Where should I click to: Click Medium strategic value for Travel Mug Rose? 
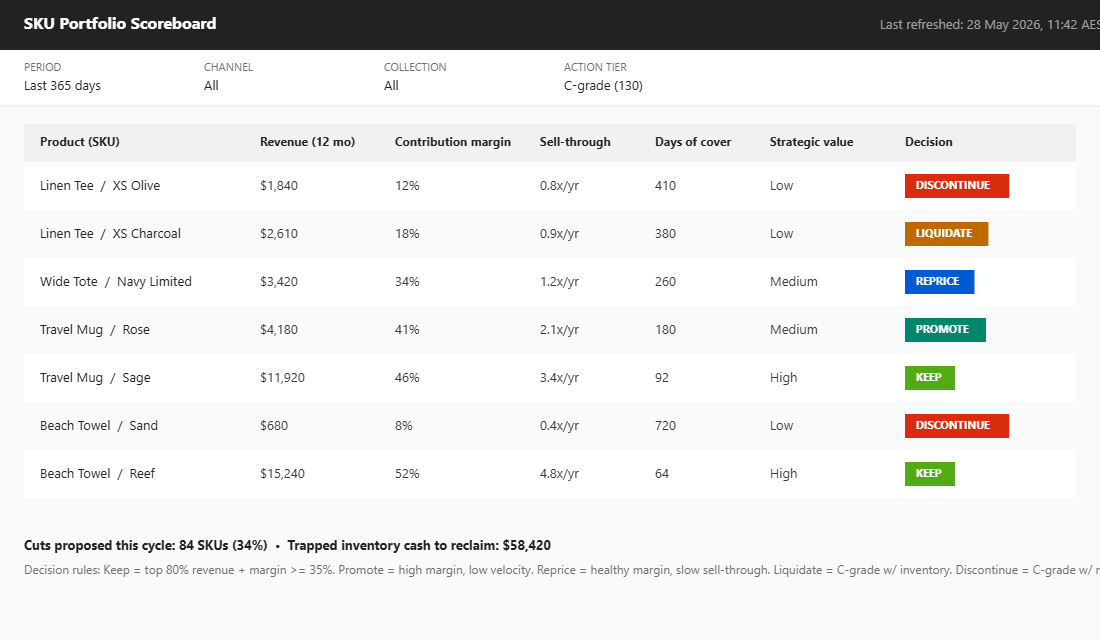pyautogui.click(x=793, y=330)
